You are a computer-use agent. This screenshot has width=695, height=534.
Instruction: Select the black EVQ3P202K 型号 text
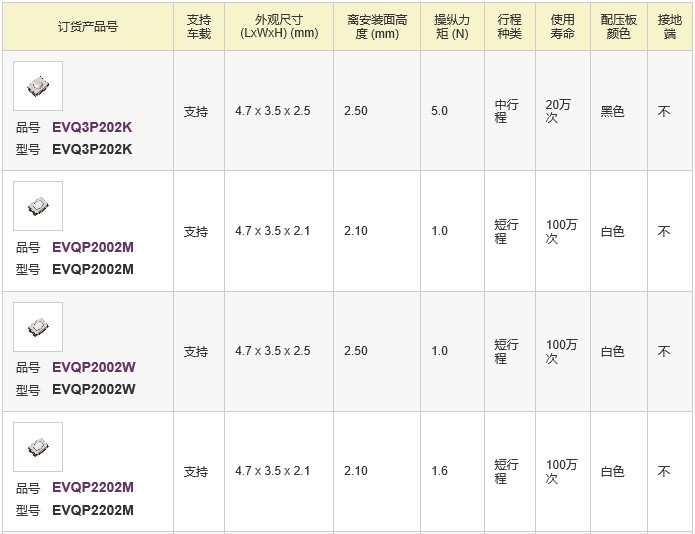click(92, 149)
